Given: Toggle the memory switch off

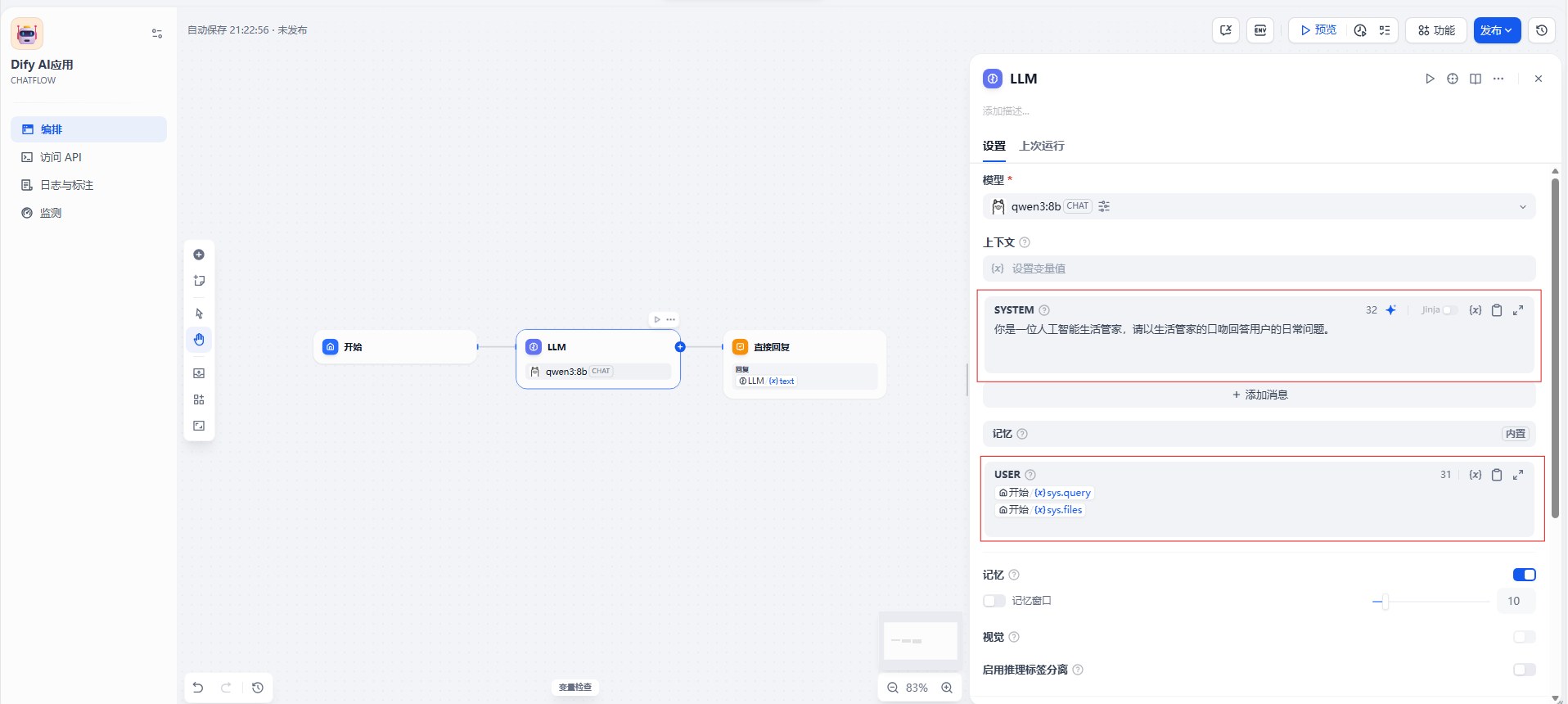Looking at the screenshot, I should tap(1524, 575).
